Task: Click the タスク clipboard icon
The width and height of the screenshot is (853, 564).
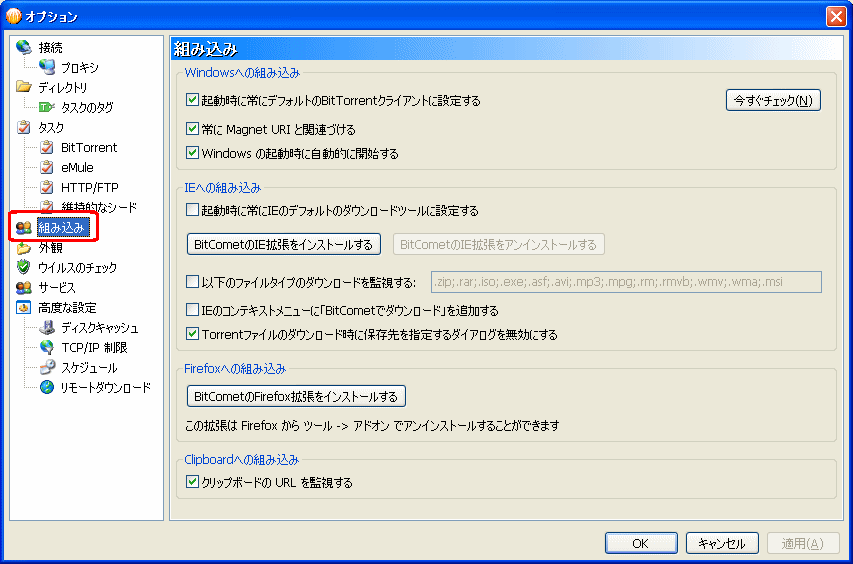Action: tap(24, 127)
